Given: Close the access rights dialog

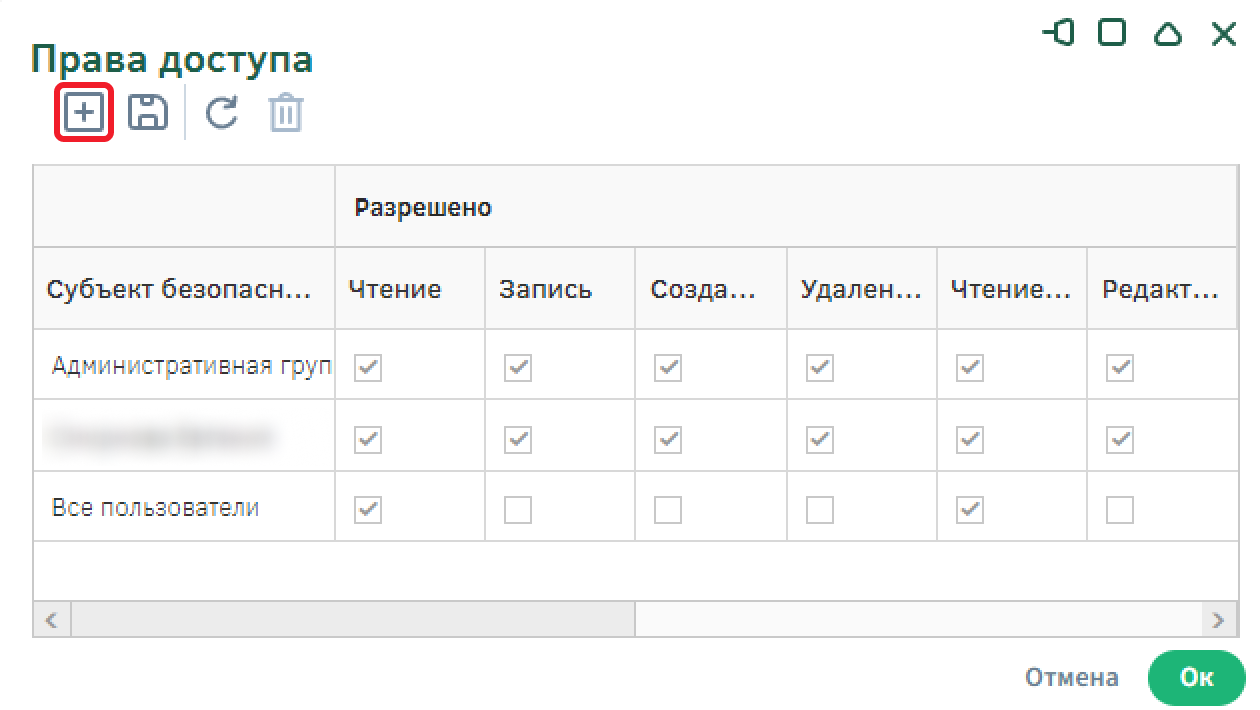Looking at the screenshot, I should click(1223, 34).
